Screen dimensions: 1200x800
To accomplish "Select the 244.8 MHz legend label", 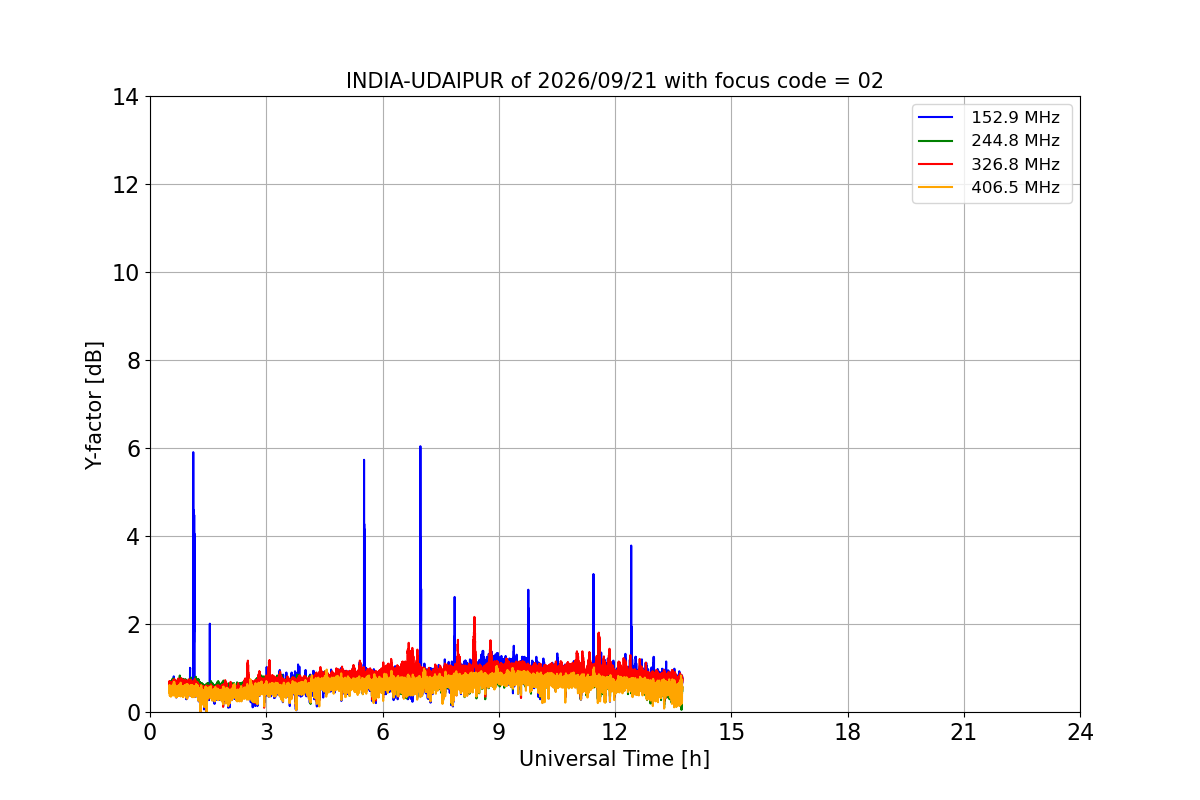I will pos(1016,141).
